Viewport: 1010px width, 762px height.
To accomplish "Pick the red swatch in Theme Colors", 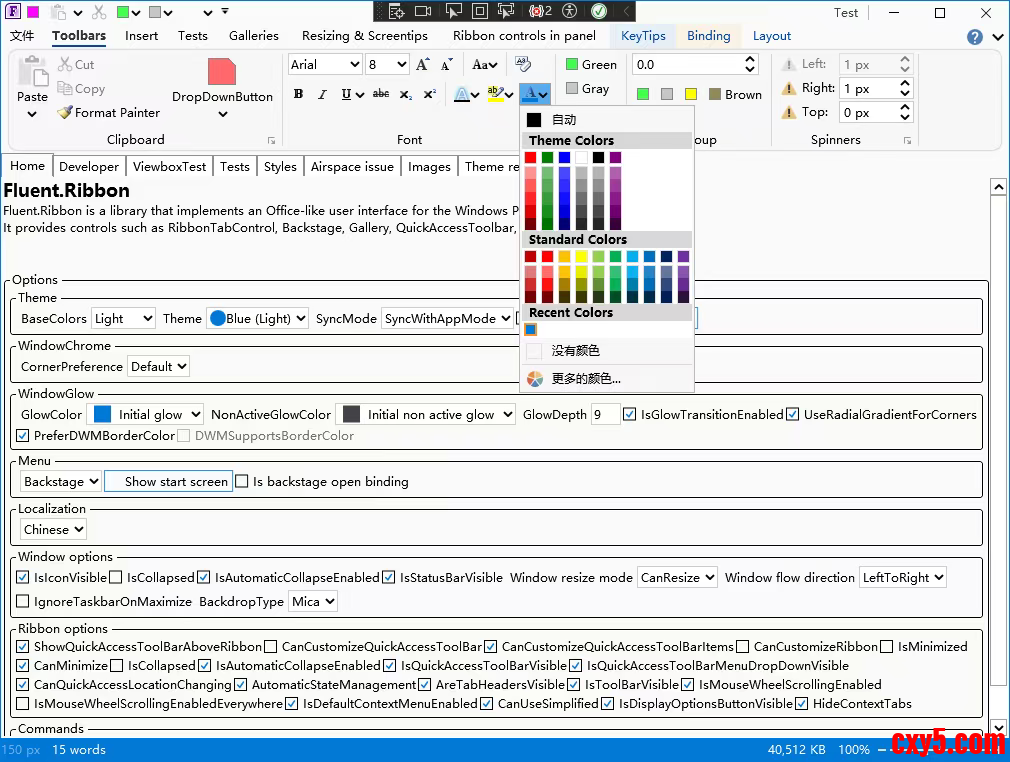I will point(530,158).
